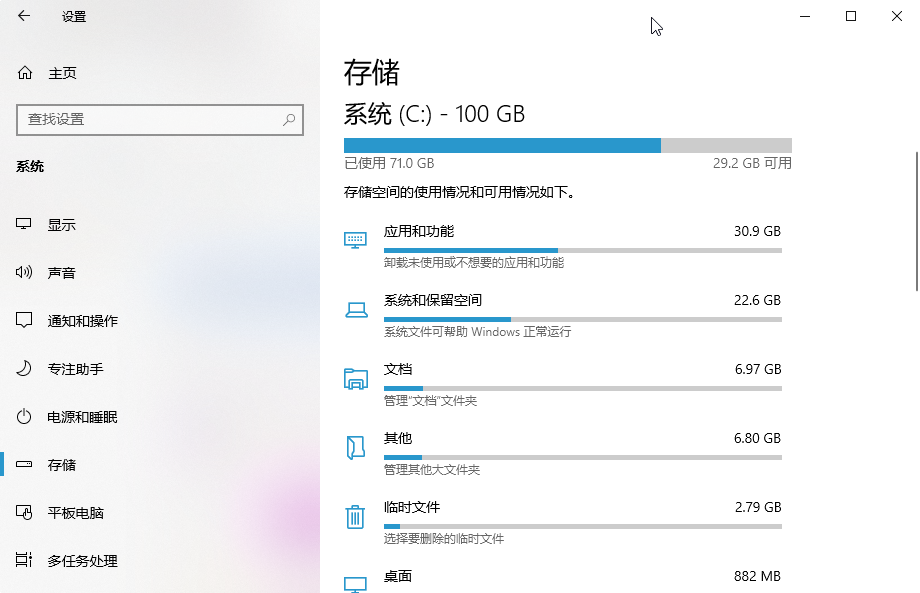The image size is (920, 593).
Task: Select the 存储 drive icon in sidebar
Action: tap(23, 465)
